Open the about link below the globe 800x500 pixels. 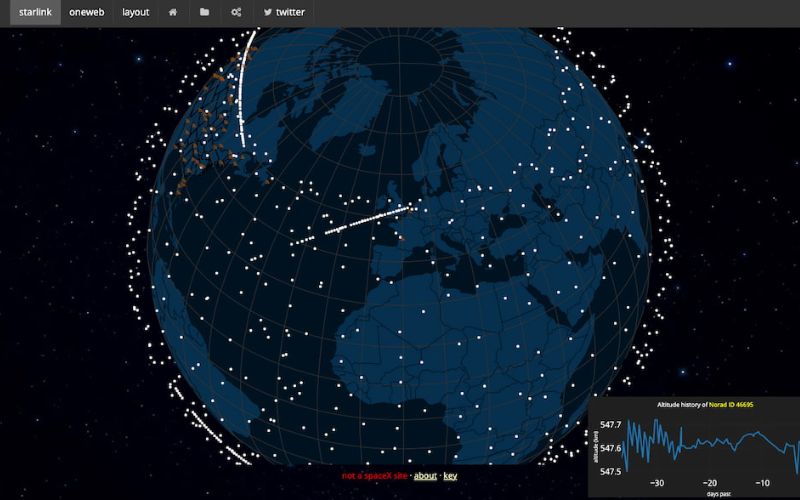pyautogui.click(x=425, y=476)
